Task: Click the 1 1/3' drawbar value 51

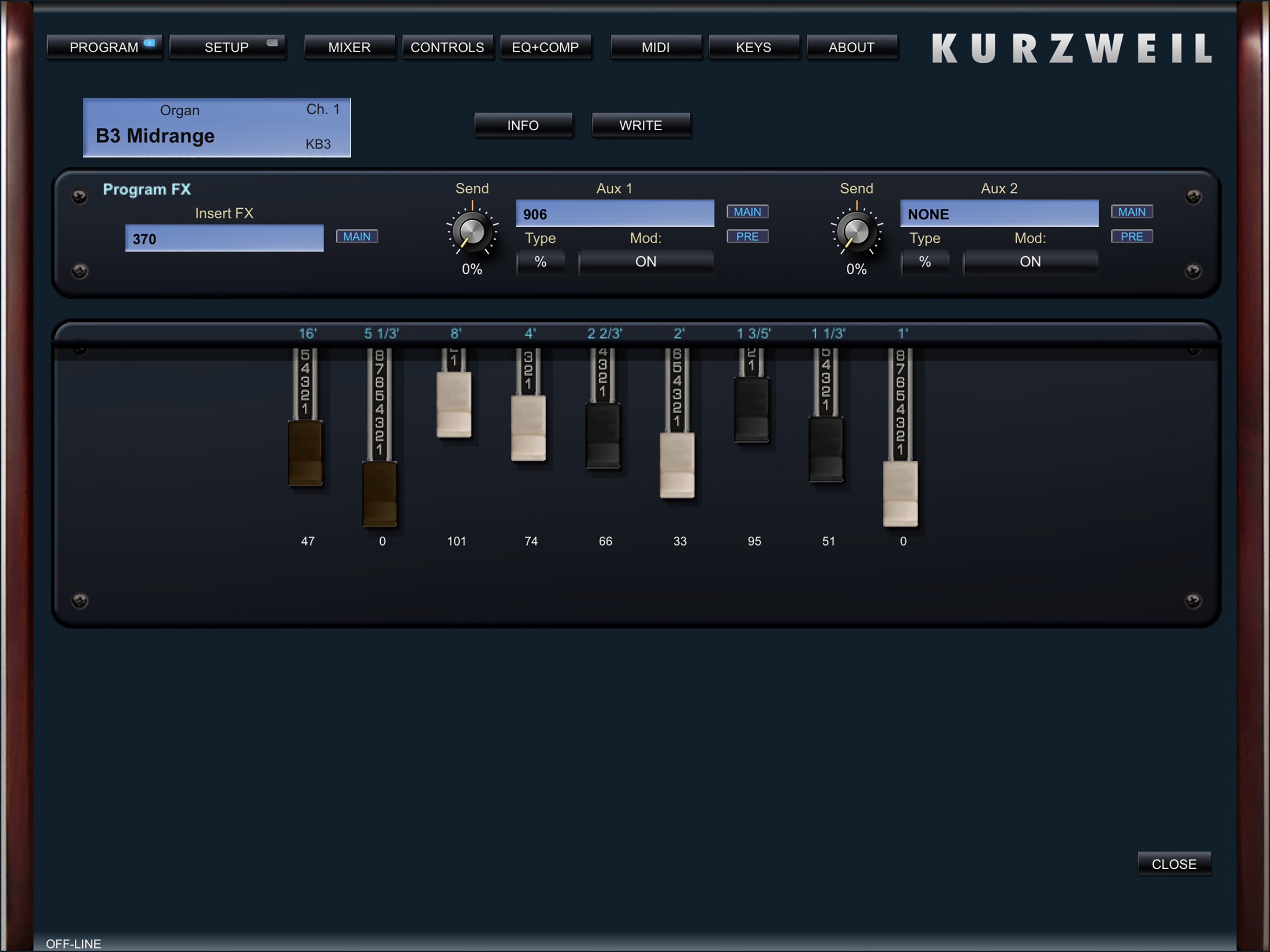Action: 828,541
